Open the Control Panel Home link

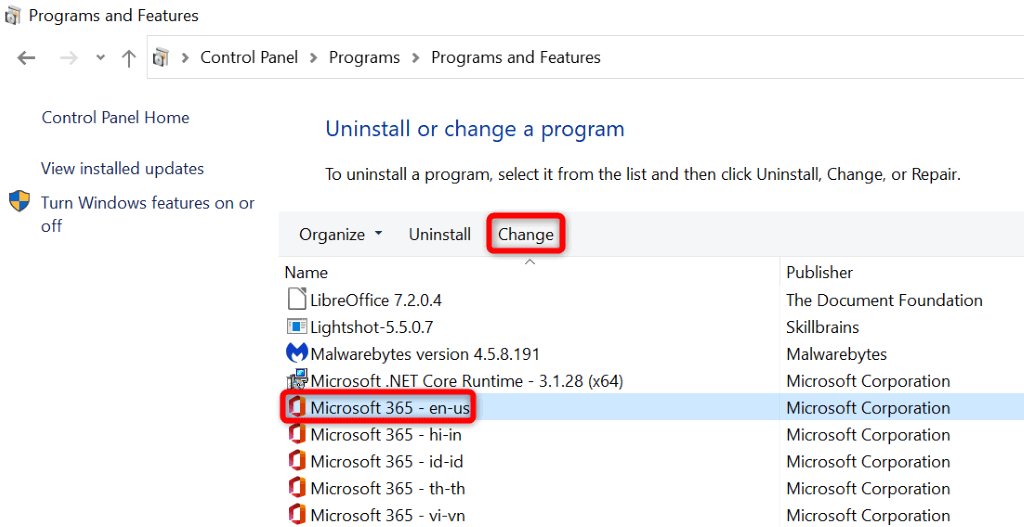[115, 117]
